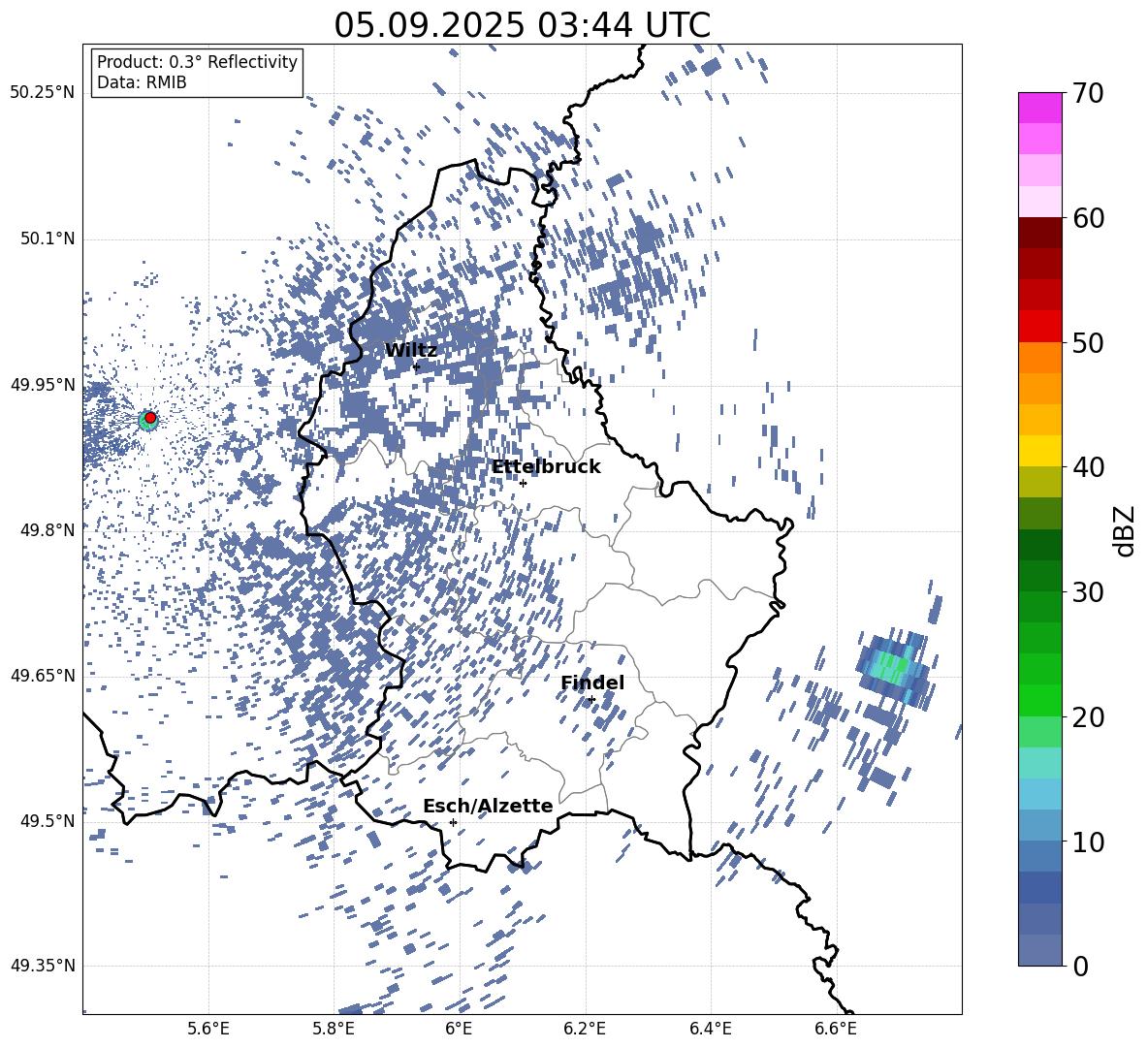Click the 6°E longitude label
The image size is (1148, 1048).
click(459, 1029)
